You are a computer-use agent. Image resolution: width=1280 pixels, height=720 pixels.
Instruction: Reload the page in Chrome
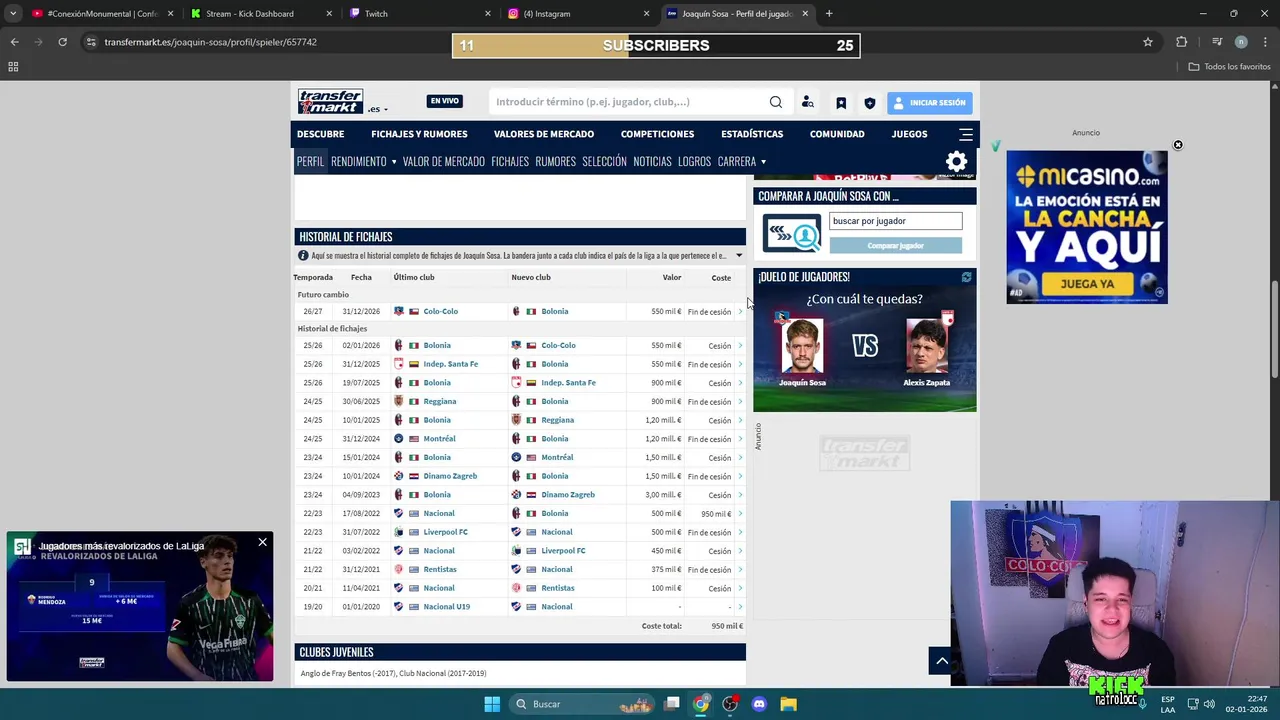62,42
